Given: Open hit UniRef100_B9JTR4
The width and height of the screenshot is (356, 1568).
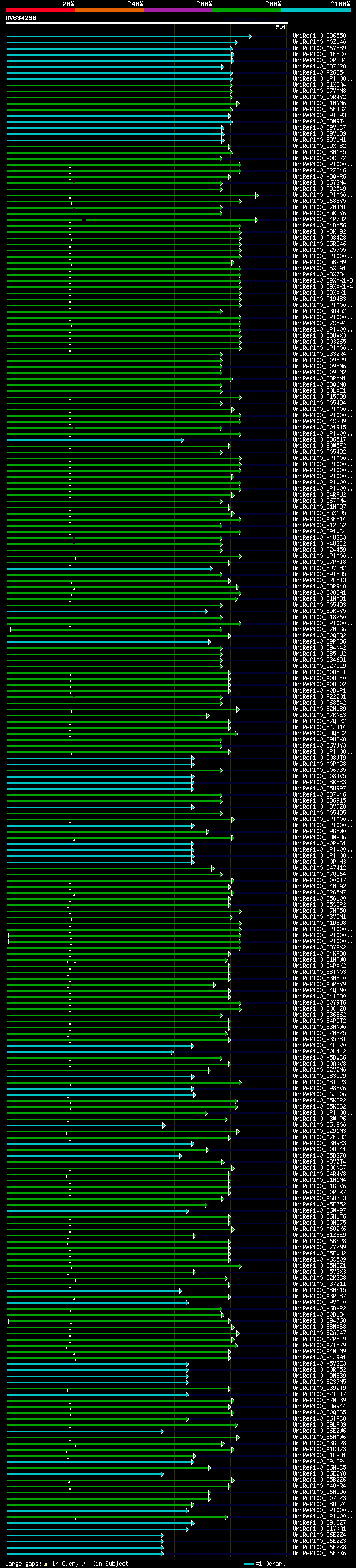Looking at the screenshot, I should click(x=319, y=1462).
